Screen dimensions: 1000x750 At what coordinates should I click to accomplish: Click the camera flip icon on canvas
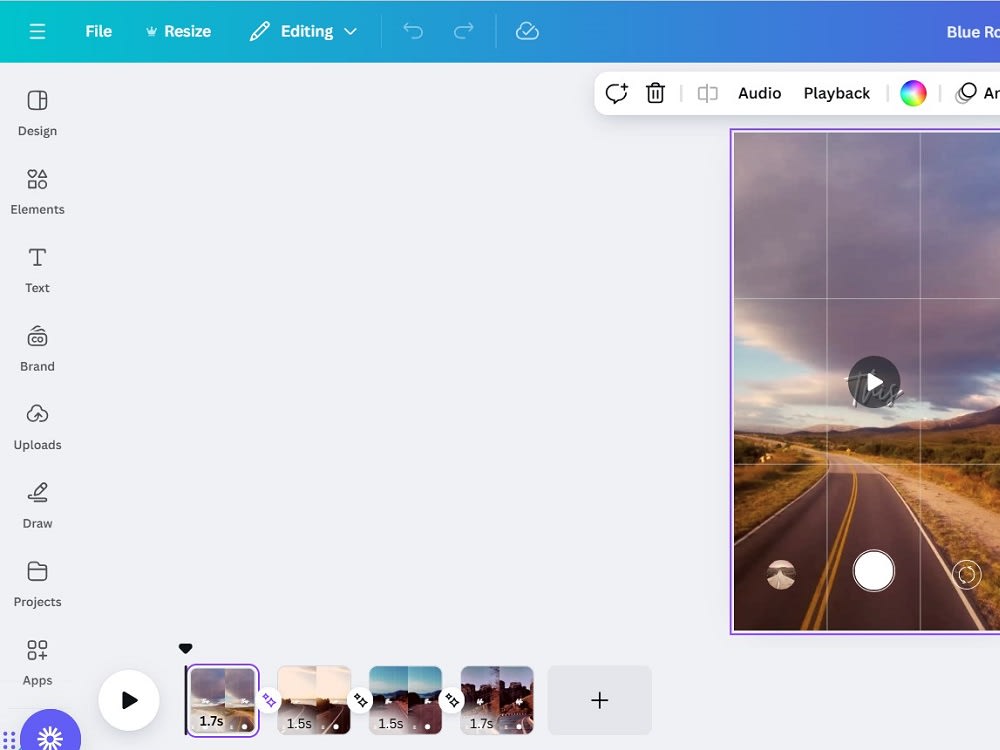(x=966, y=575)
